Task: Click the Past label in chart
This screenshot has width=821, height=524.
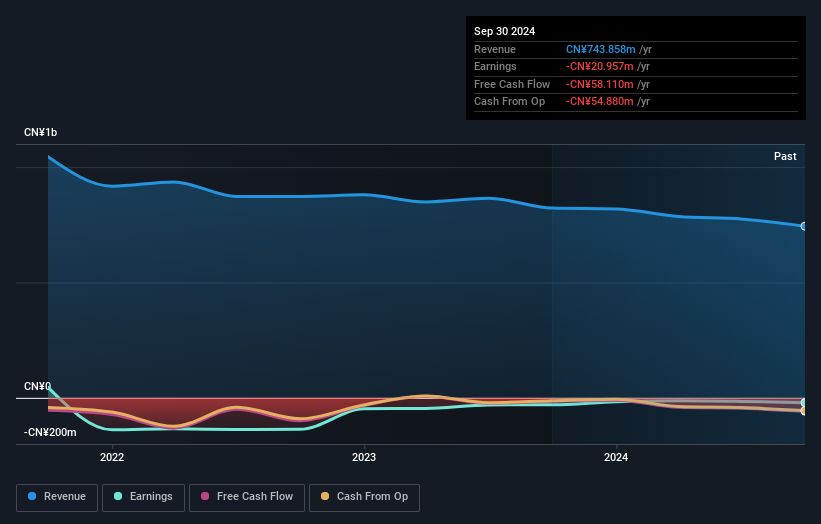Action: (x=785, y=156)
